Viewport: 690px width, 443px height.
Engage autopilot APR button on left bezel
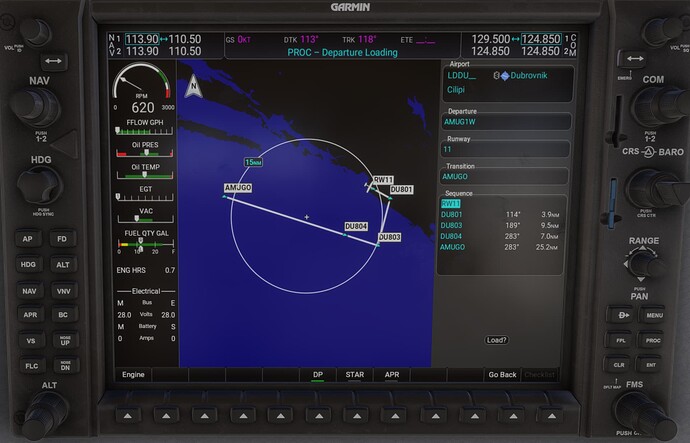(x=30, y=315)
